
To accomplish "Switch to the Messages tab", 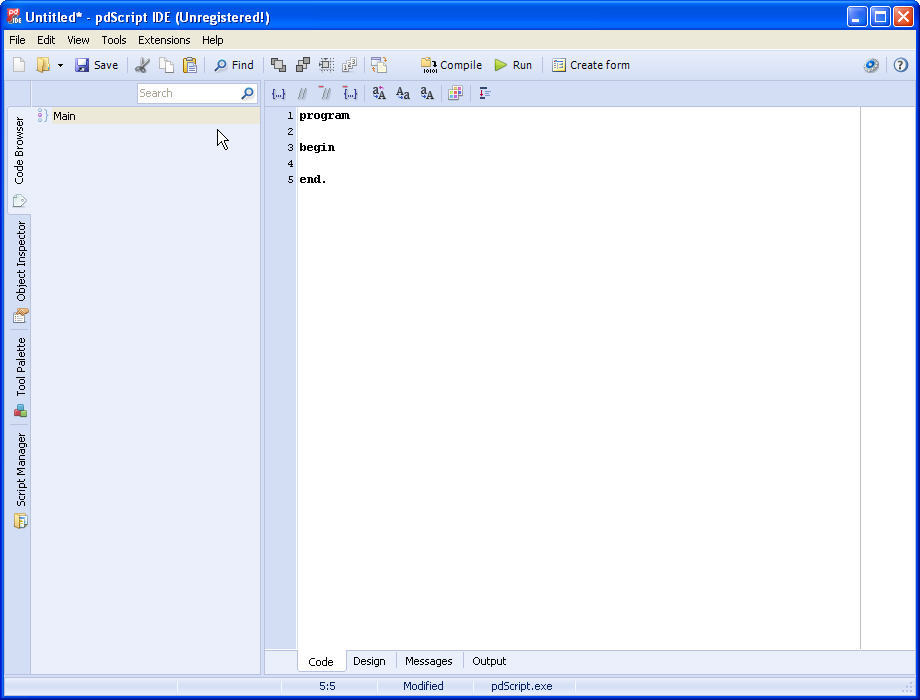I will [x=428, y=661].
